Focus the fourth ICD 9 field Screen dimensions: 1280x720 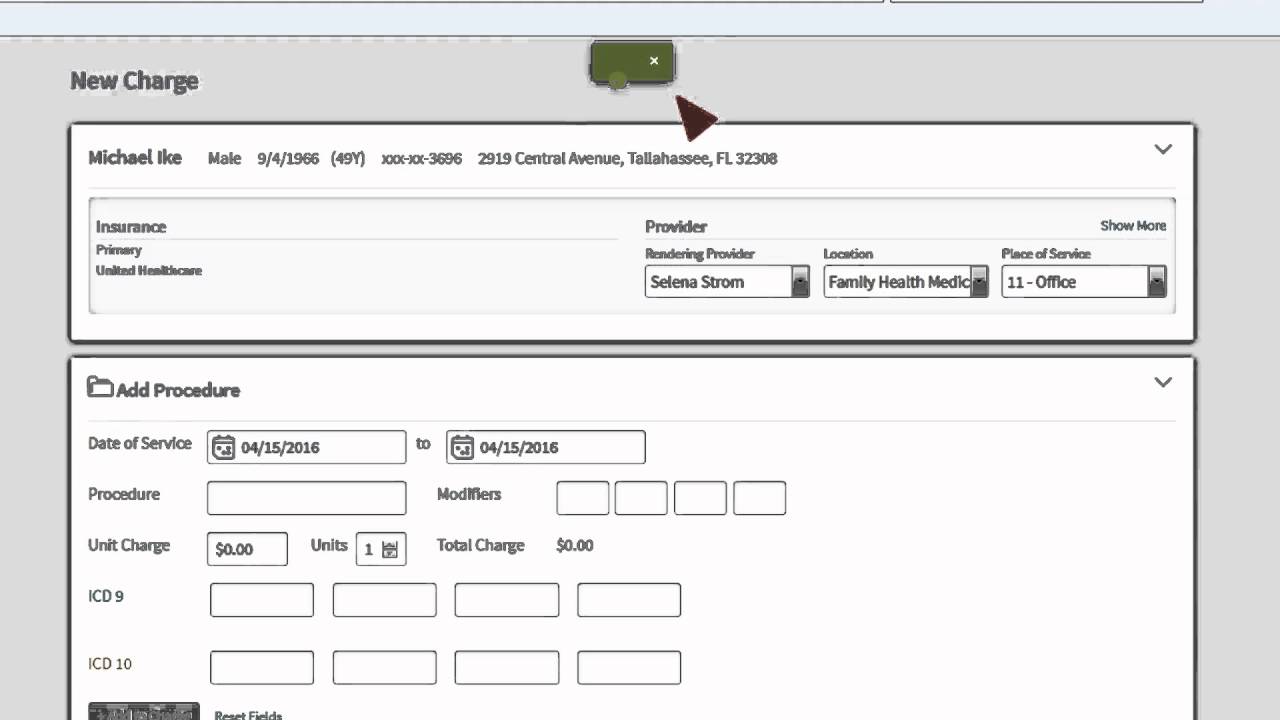[x=629, y=600]
